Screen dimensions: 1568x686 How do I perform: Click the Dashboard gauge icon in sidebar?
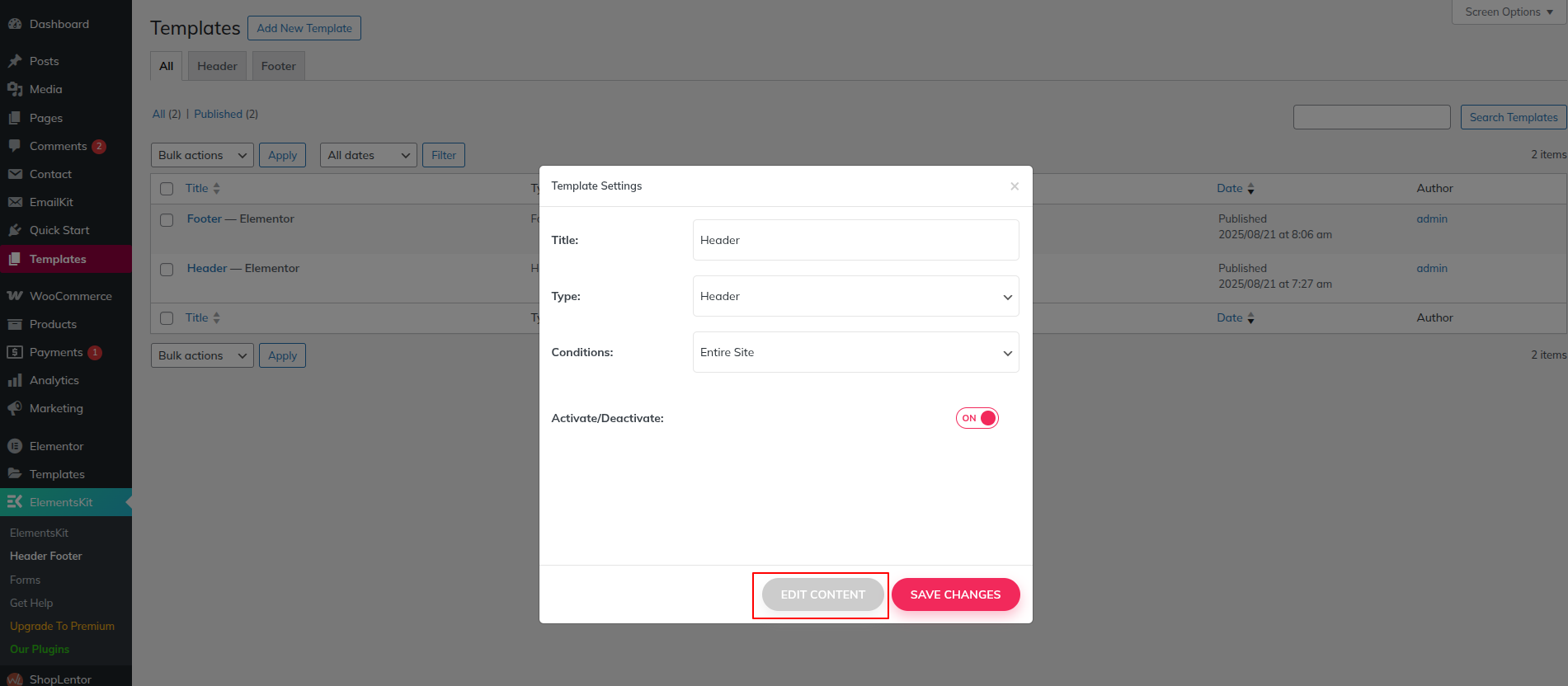(x=15, y=24)
